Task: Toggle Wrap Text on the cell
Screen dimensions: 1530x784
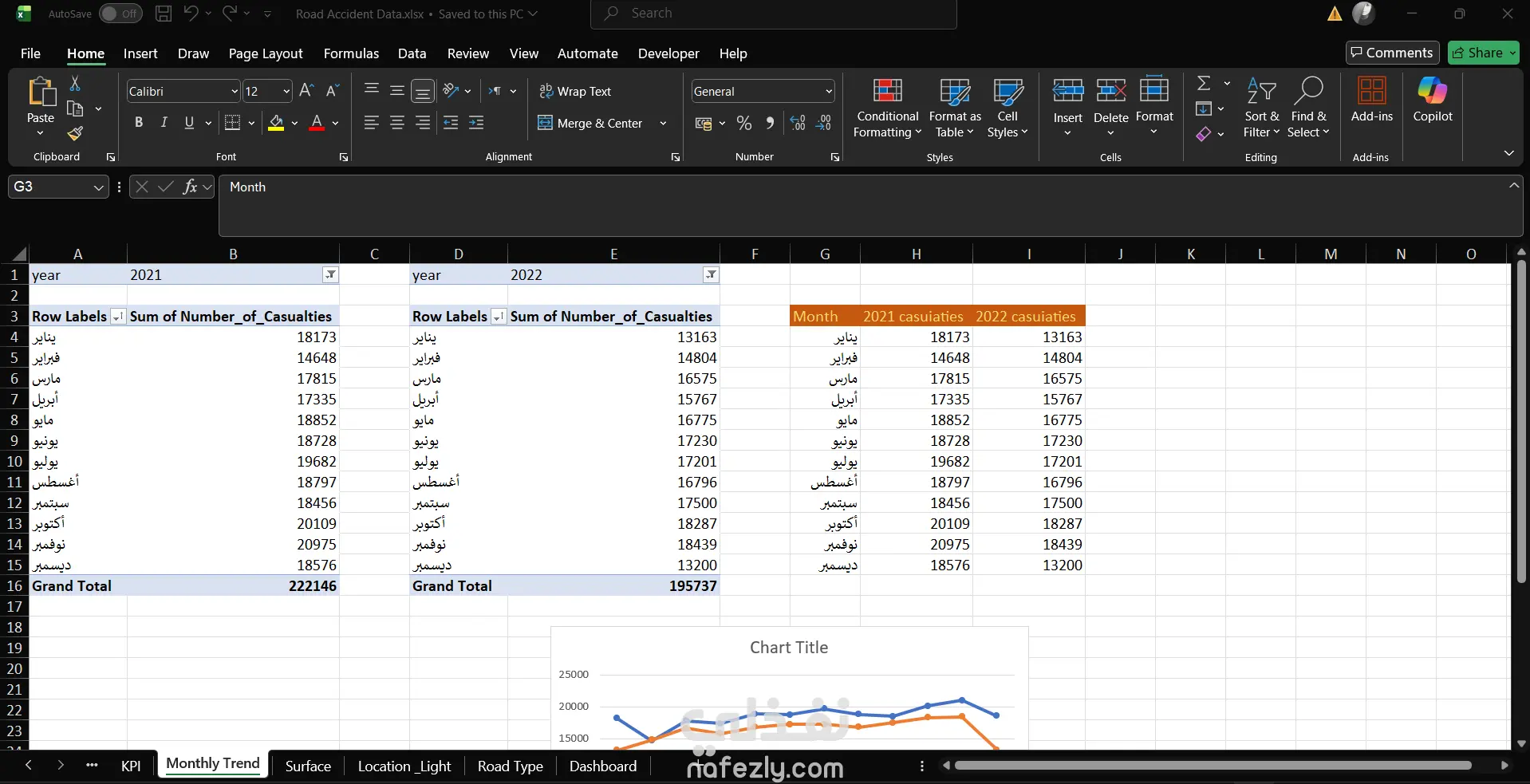Action: [575, 91]
